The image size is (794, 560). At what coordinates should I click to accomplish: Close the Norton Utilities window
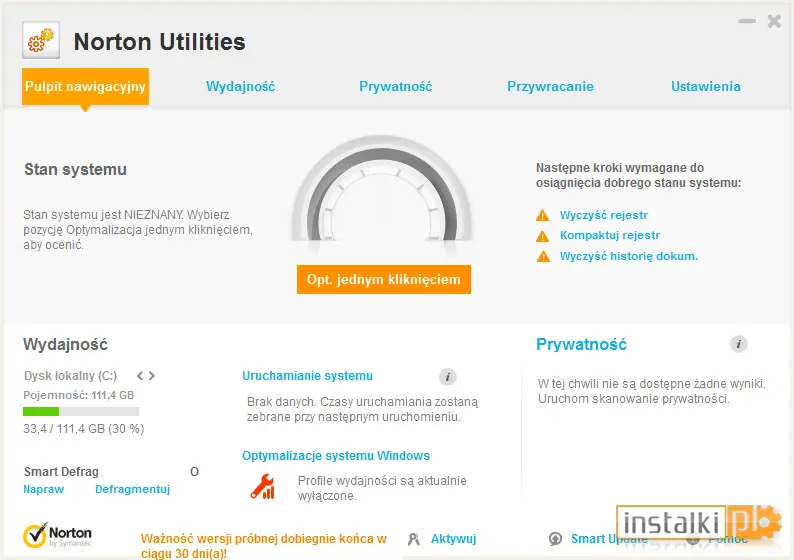click(x=774, y=21)
